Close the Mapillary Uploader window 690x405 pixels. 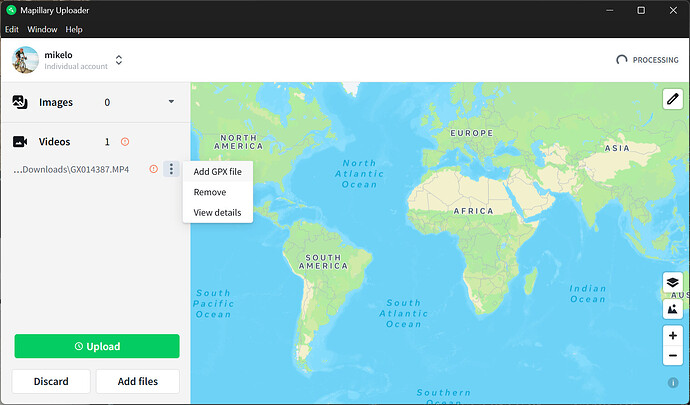click(673, 10)
